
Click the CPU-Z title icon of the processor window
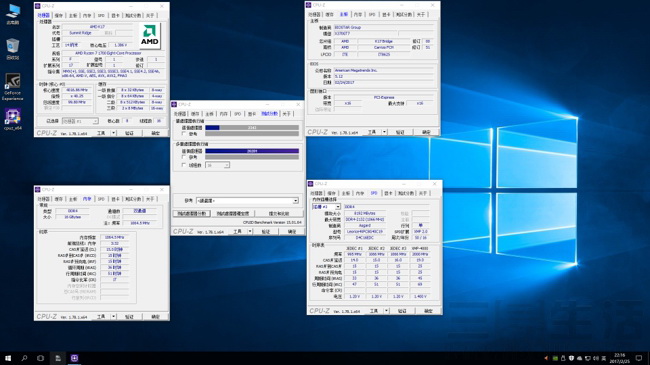pyautogui.click(x=38, y=6)
